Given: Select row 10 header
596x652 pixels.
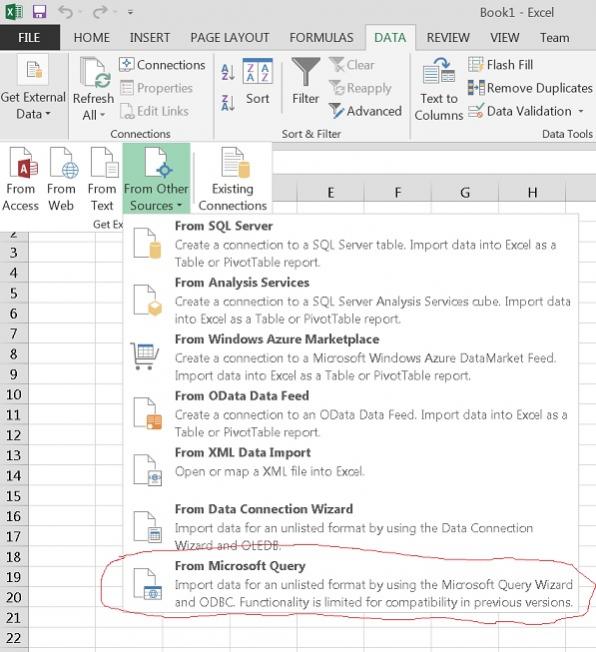Looking at the screenshot, I should pos(14,394).
